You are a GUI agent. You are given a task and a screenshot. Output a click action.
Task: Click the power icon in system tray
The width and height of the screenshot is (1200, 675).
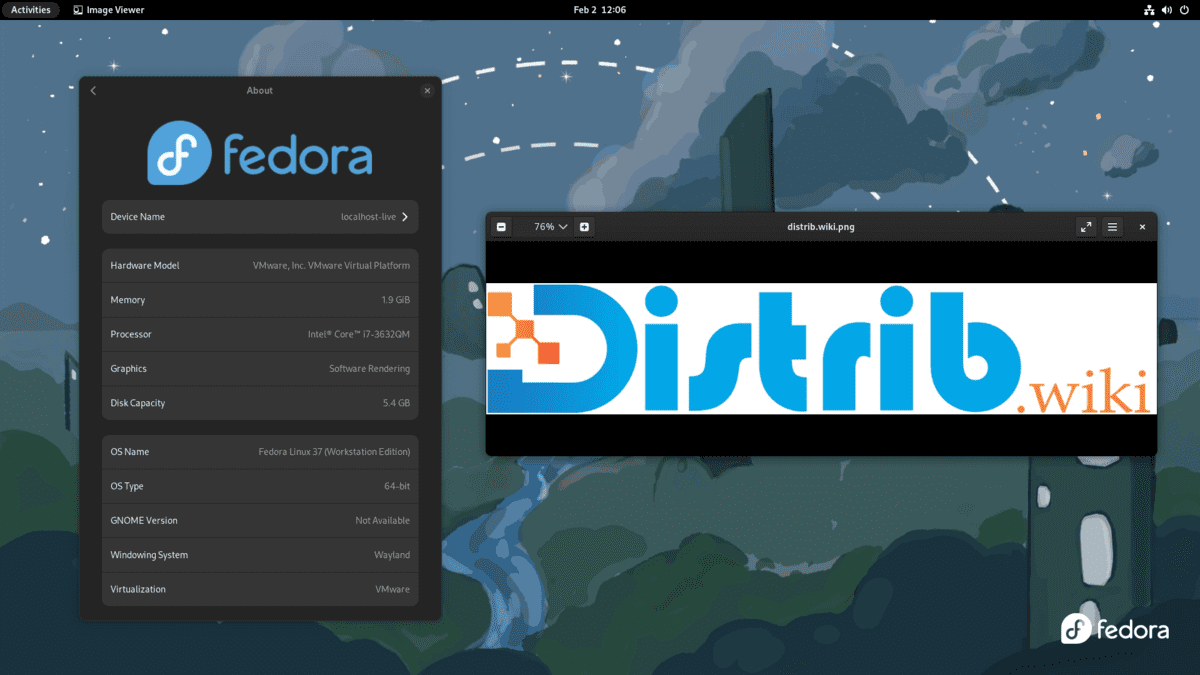coord(1185,10)
